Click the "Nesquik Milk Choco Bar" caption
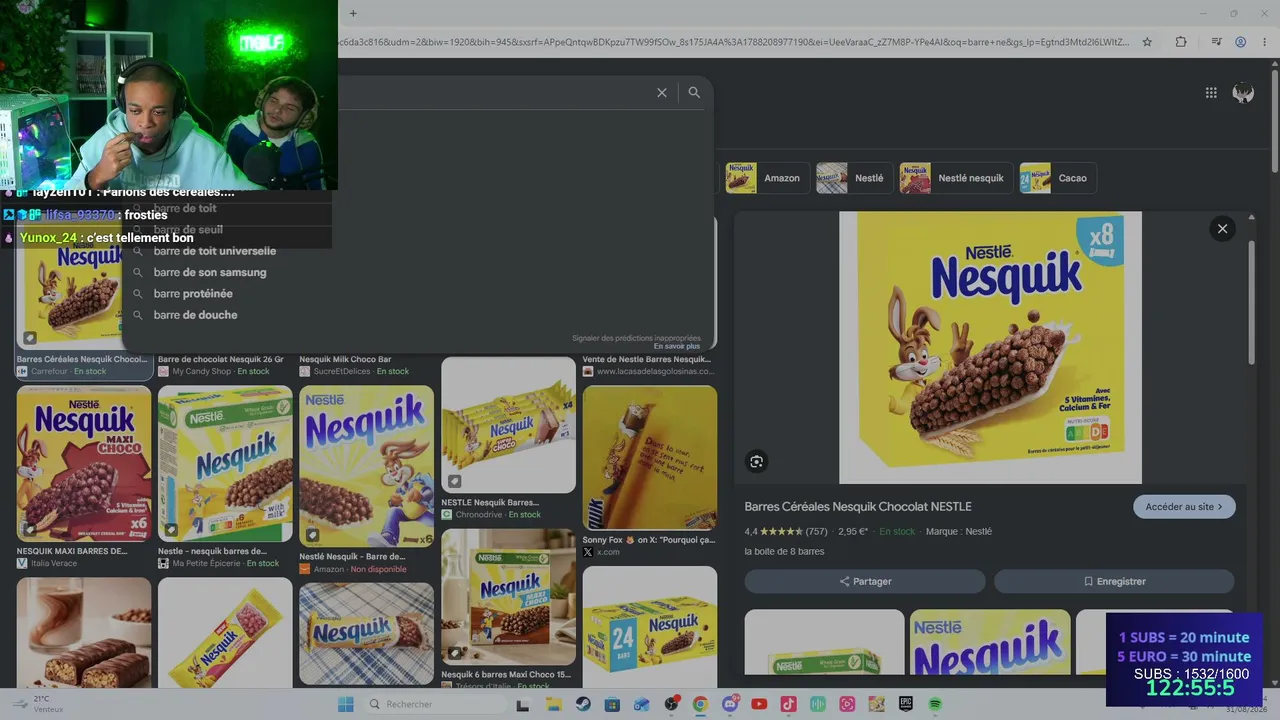The image size is (1280, 720). pyautogui.click(x=345, y=359)
